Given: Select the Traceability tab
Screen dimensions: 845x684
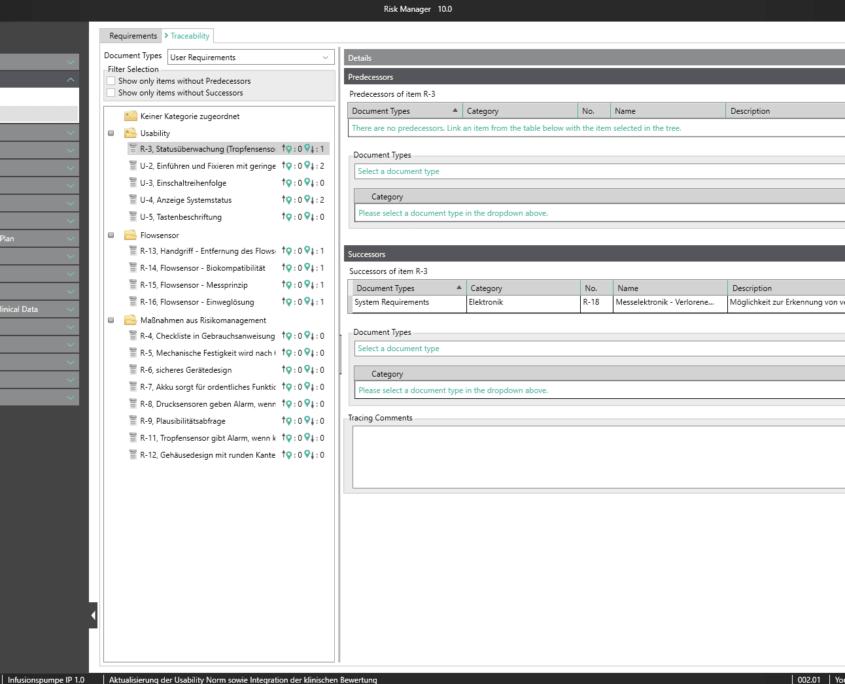Looking at the screenshot, I should coord(190,36).
